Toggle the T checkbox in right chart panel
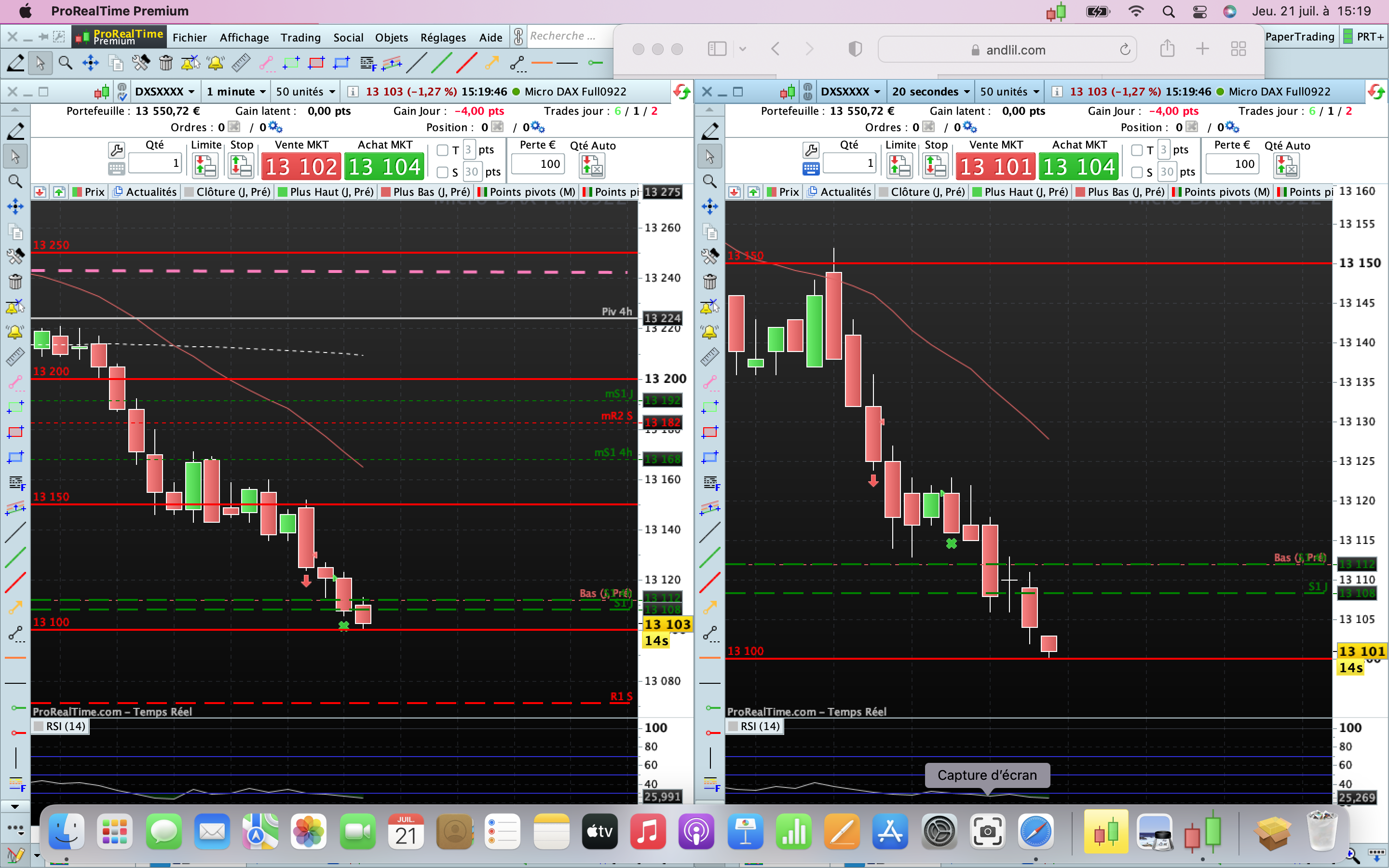This screenshot has width=1389, height=868. pos(1137,150)
